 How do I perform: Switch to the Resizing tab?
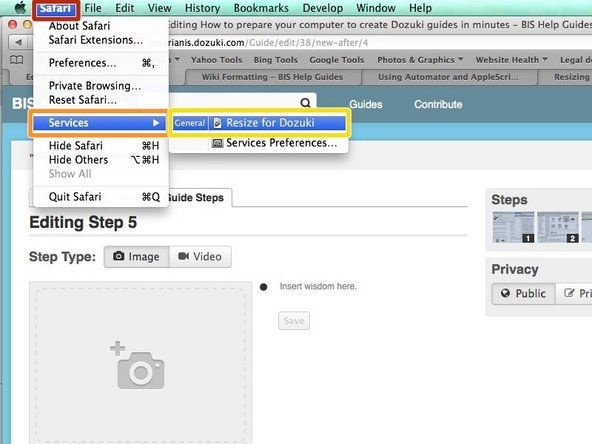pos(565,77)
